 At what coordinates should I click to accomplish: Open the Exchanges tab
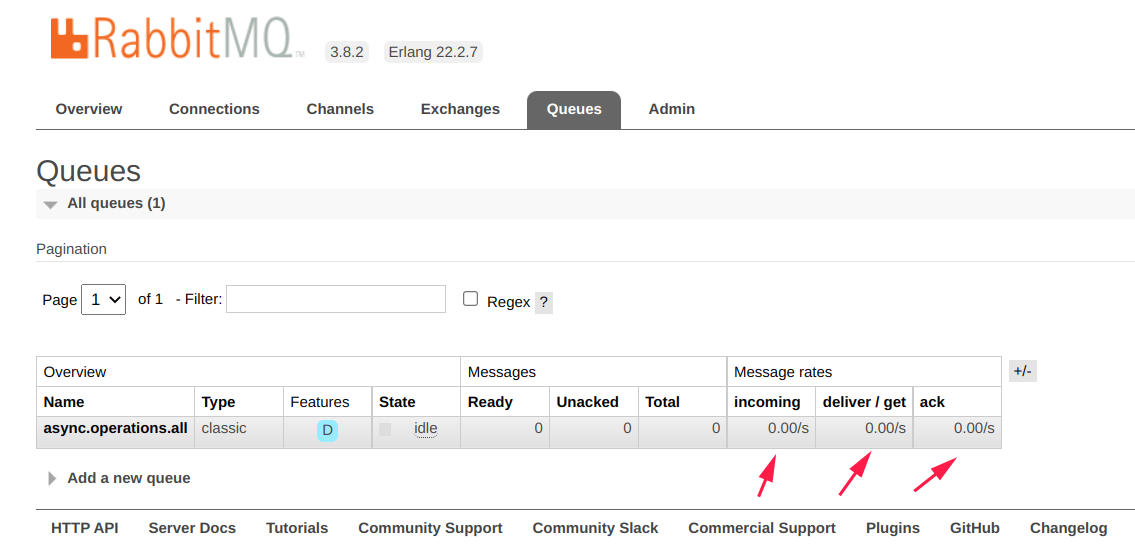[460, 109]
